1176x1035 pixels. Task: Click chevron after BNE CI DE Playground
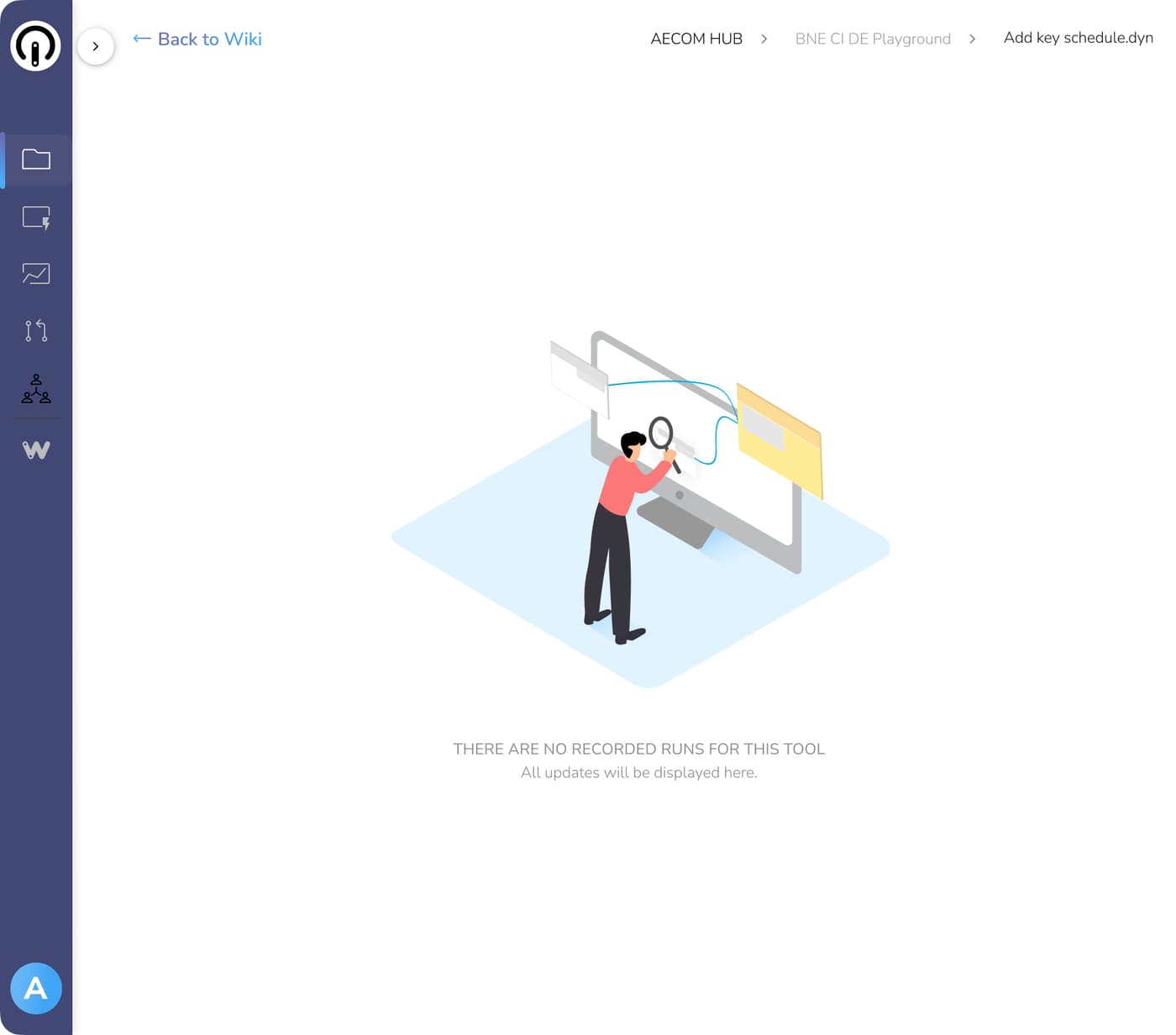pos(972,39)
